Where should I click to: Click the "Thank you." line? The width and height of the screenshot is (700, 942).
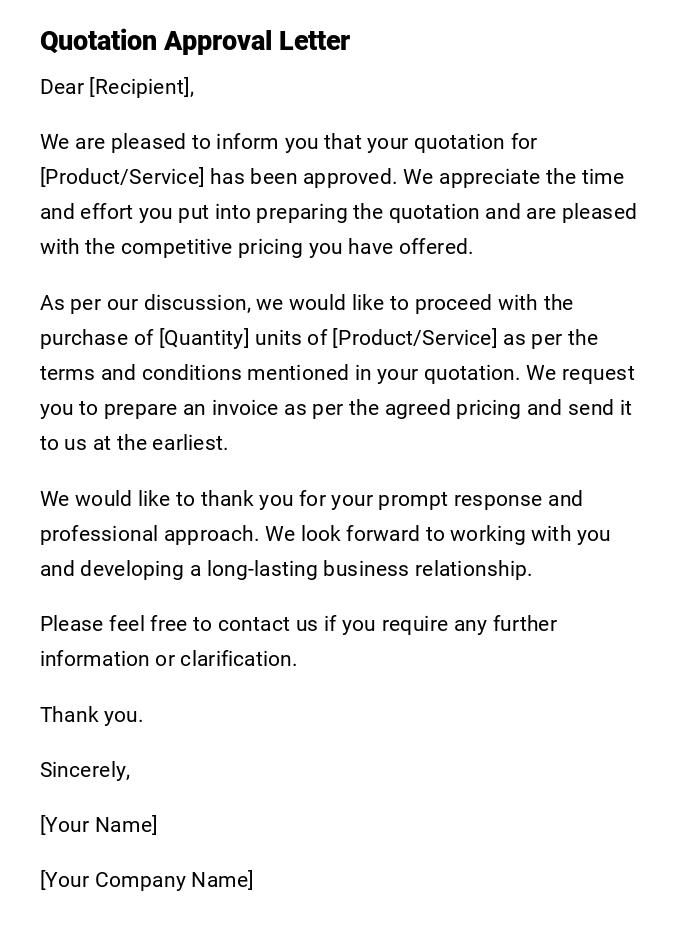[91, 715]
